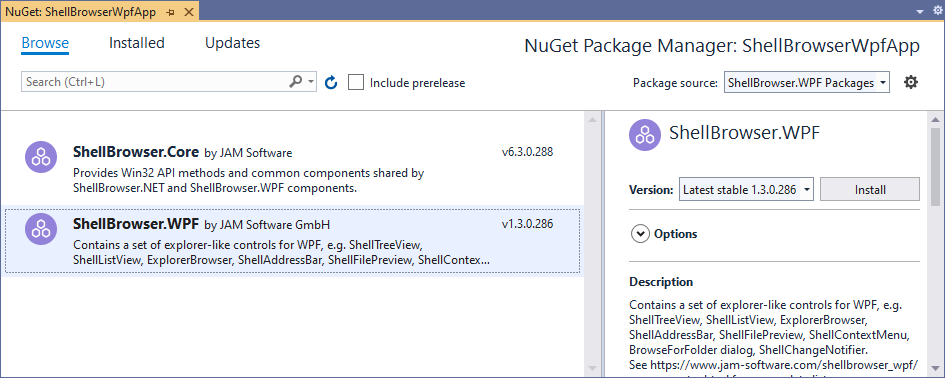The image size is (945, 378).
Task: Click details pane scrollbar up arrow
Action: pyautogui.click(x=935, y=119)
